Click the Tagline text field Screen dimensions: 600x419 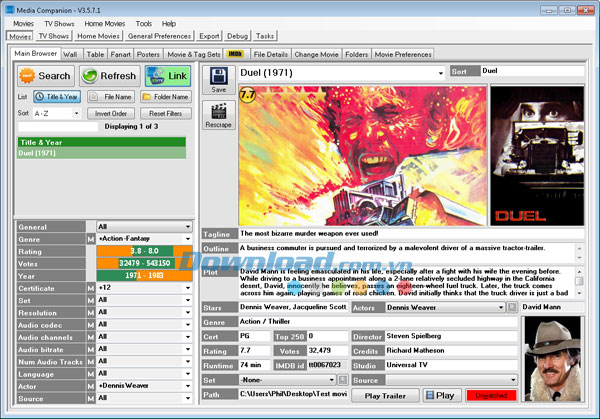coord(411,233)
